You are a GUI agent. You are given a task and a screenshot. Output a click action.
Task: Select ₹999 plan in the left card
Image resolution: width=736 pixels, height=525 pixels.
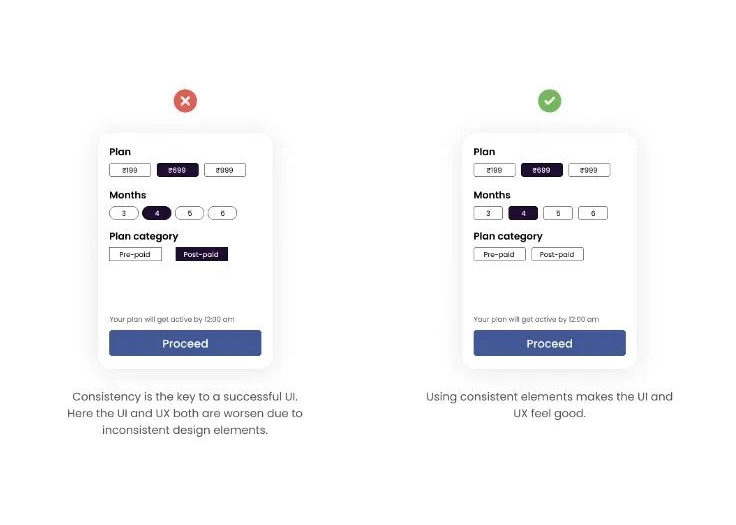(225, 170)
